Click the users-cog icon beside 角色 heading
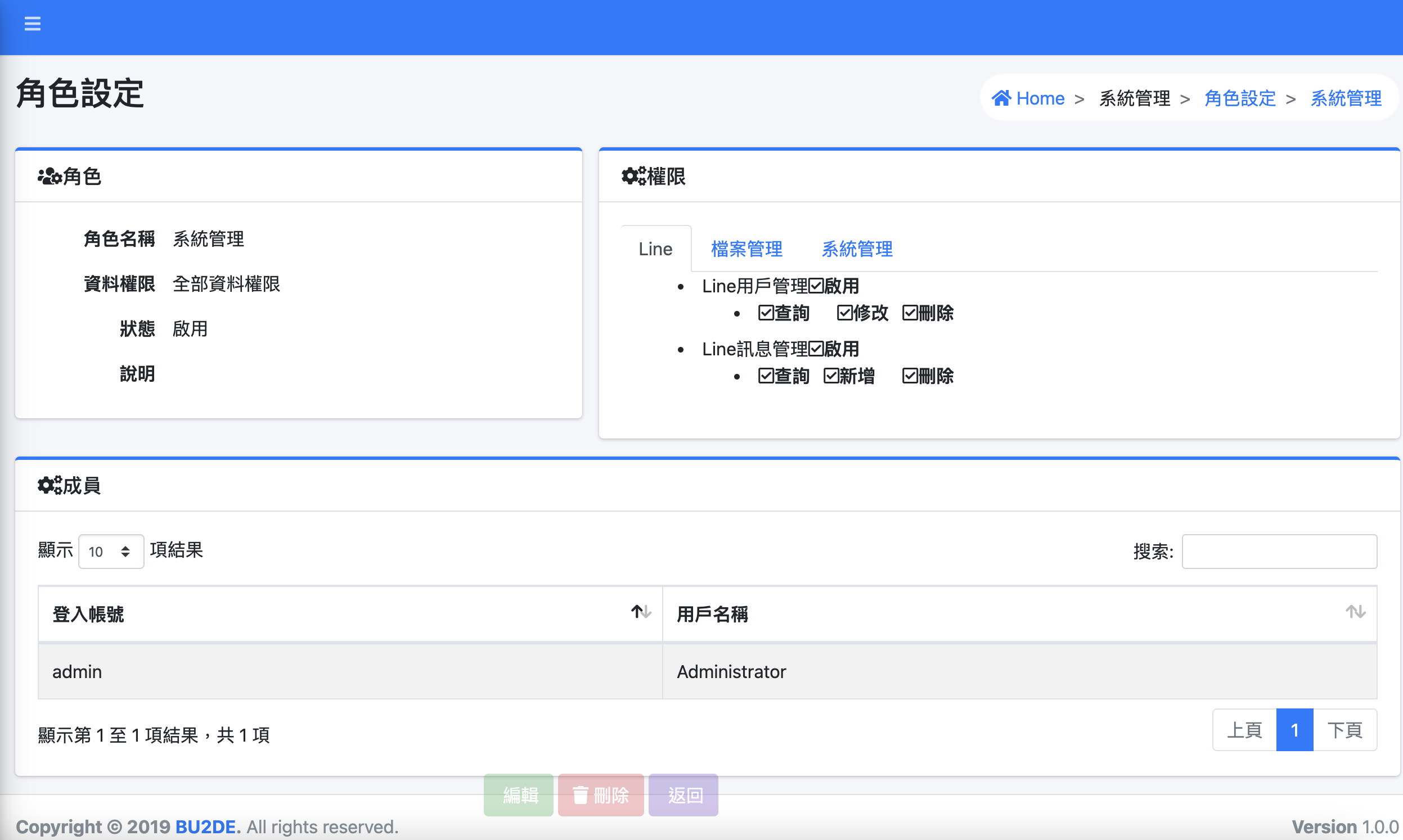Image resolution: width=1403 pixels, height=840 pixels. tap(50, 177)
